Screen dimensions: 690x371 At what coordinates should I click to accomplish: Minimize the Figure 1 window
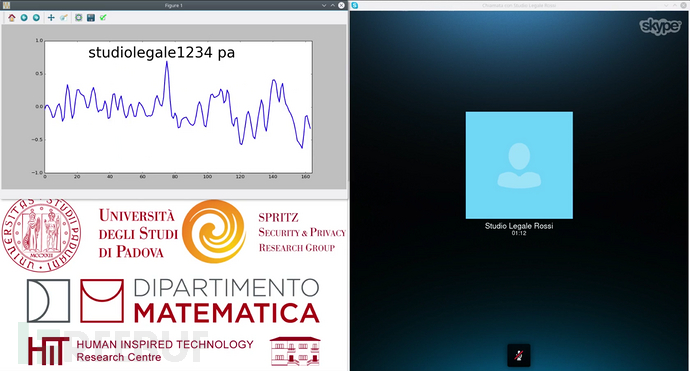(324, 5)
